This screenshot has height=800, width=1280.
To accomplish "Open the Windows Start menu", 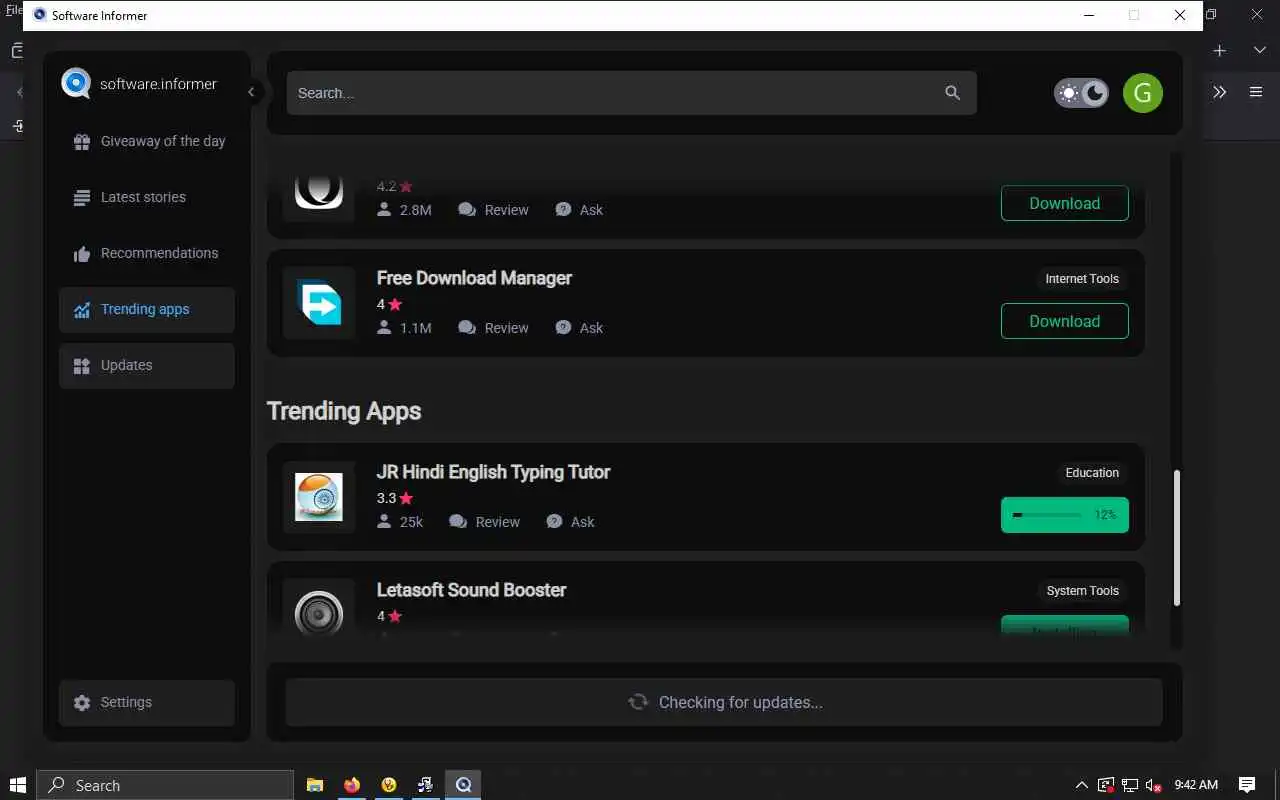I will click(17, 785).
